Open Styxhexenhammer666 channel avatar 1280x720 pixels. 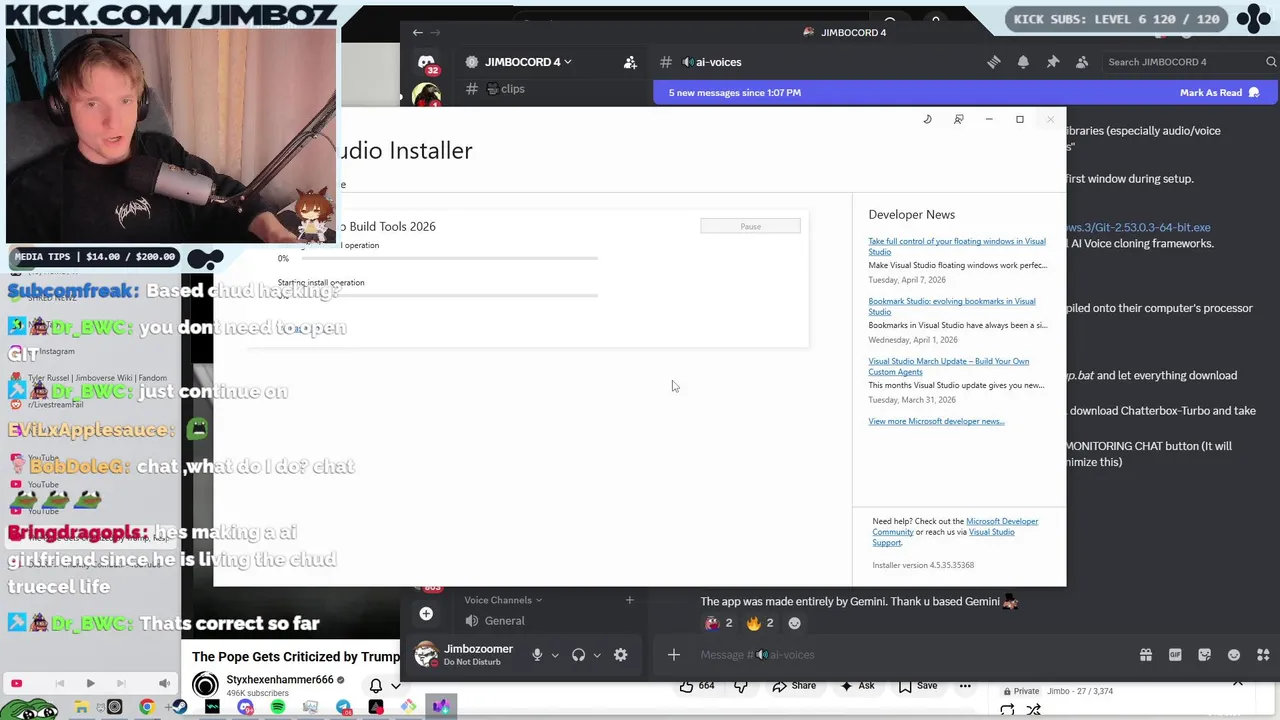(x=205, y=685)
